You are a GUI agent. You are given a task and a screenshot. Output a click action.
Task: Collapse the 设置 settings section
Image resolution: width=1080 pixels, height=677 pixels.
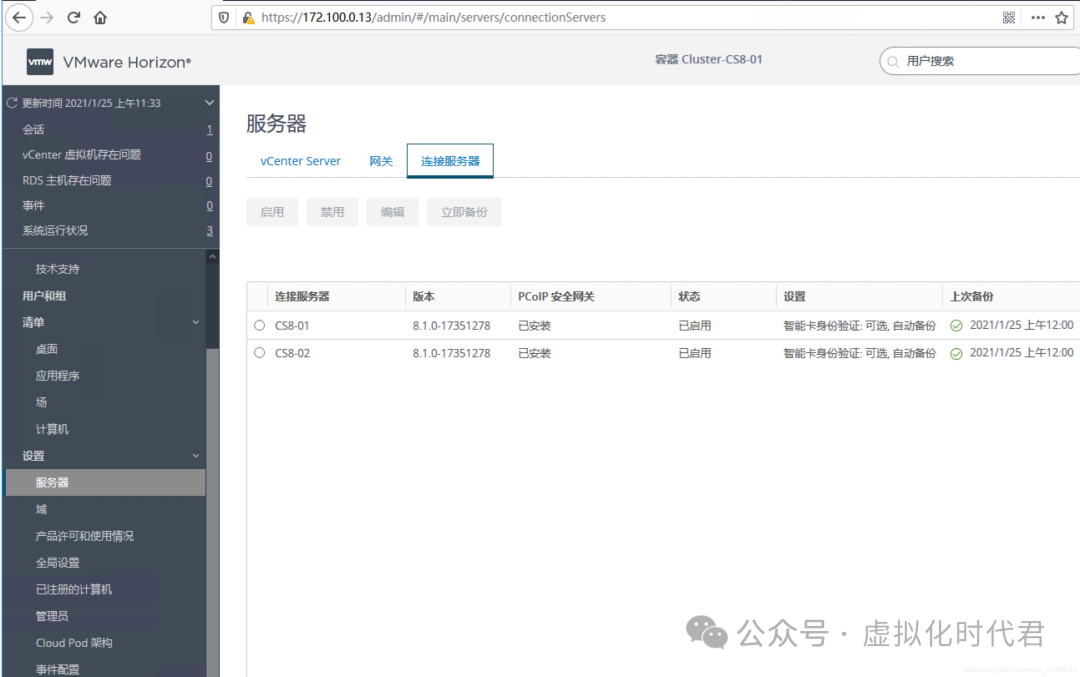click(x=196, y=456)
